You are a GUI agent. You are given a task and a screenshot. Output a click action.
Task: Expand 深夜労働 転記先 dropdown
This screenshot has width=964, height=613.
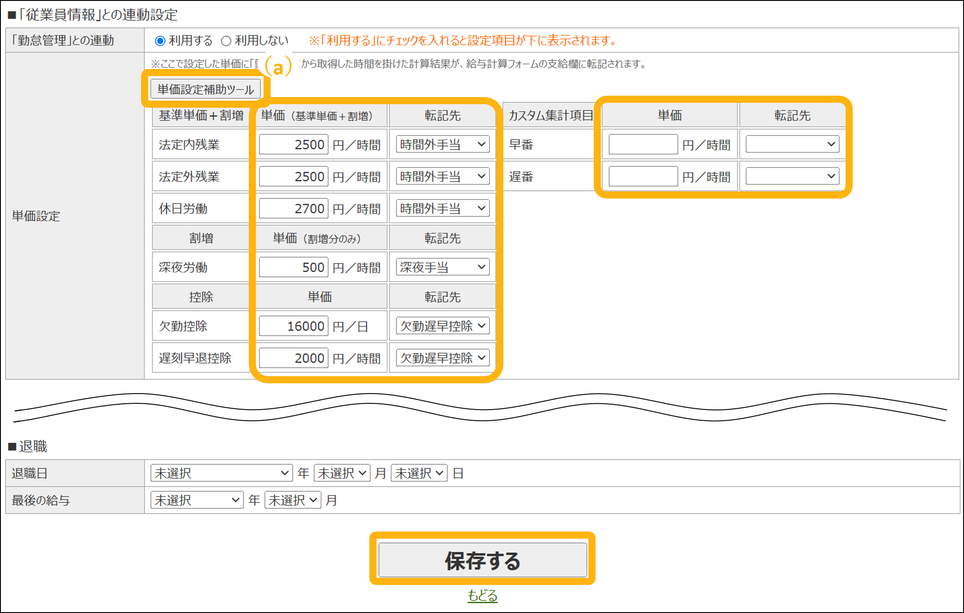pyautogui.click(x=442, y=267)
